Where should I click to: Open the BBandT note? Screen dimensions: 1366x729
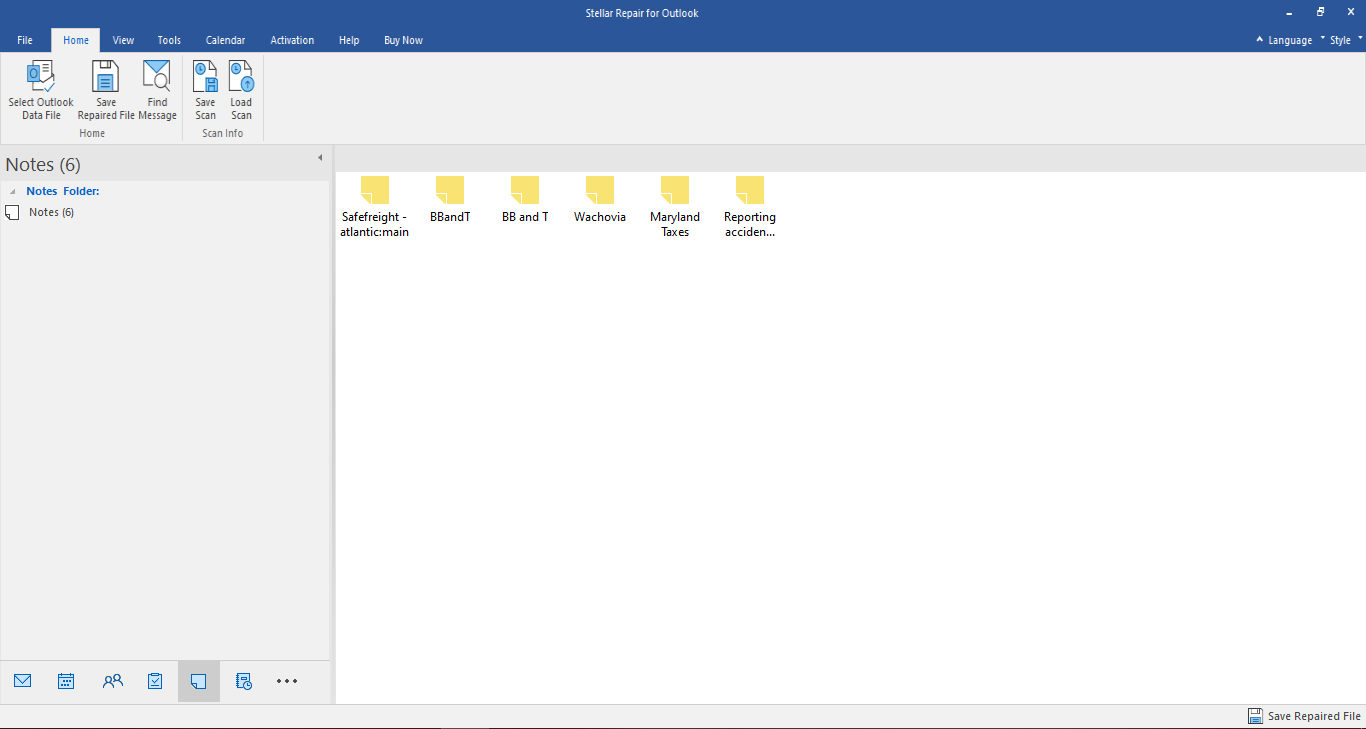(450, 200)
